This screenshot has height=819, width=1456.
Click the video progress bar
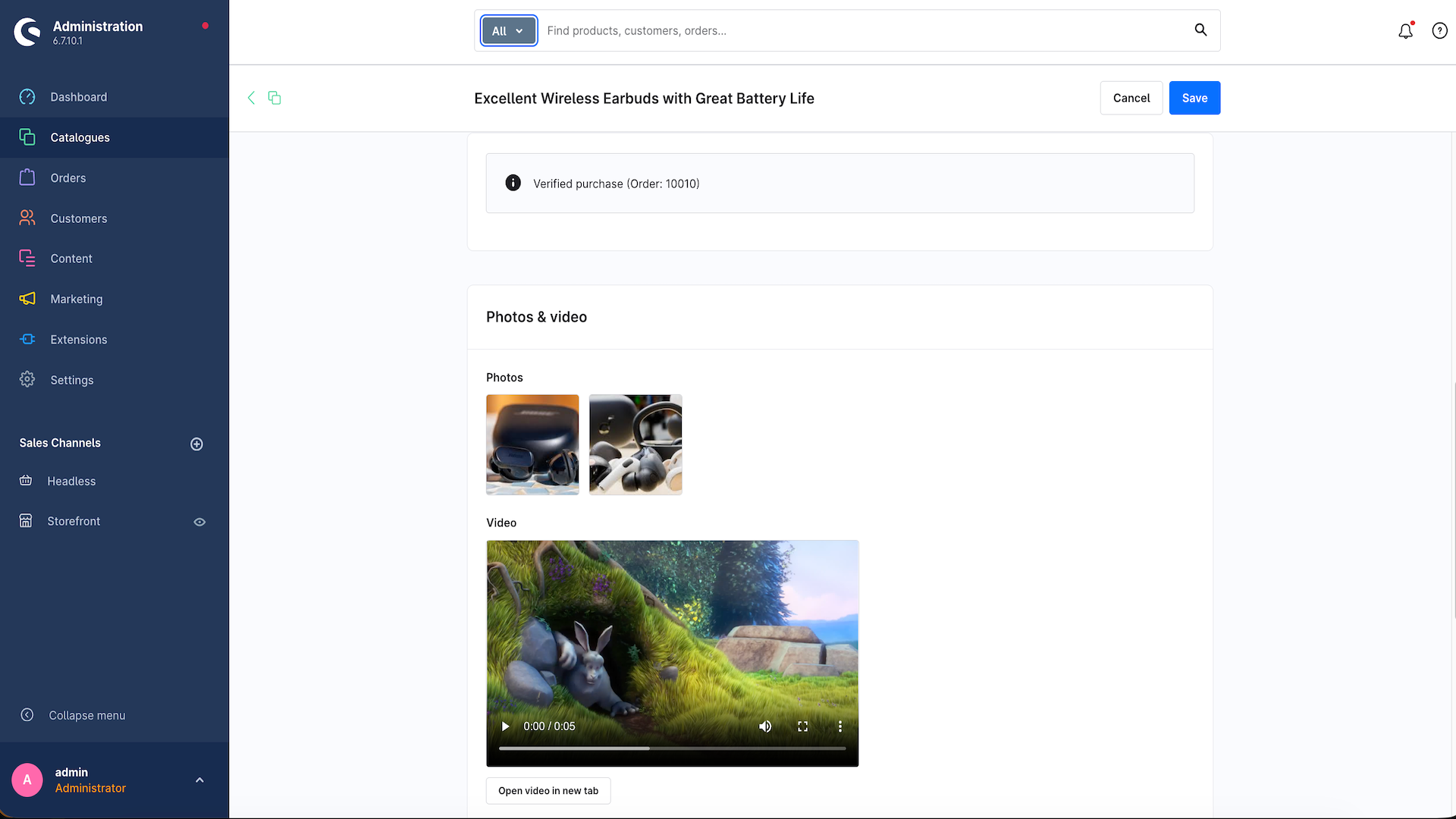(672, 748)
